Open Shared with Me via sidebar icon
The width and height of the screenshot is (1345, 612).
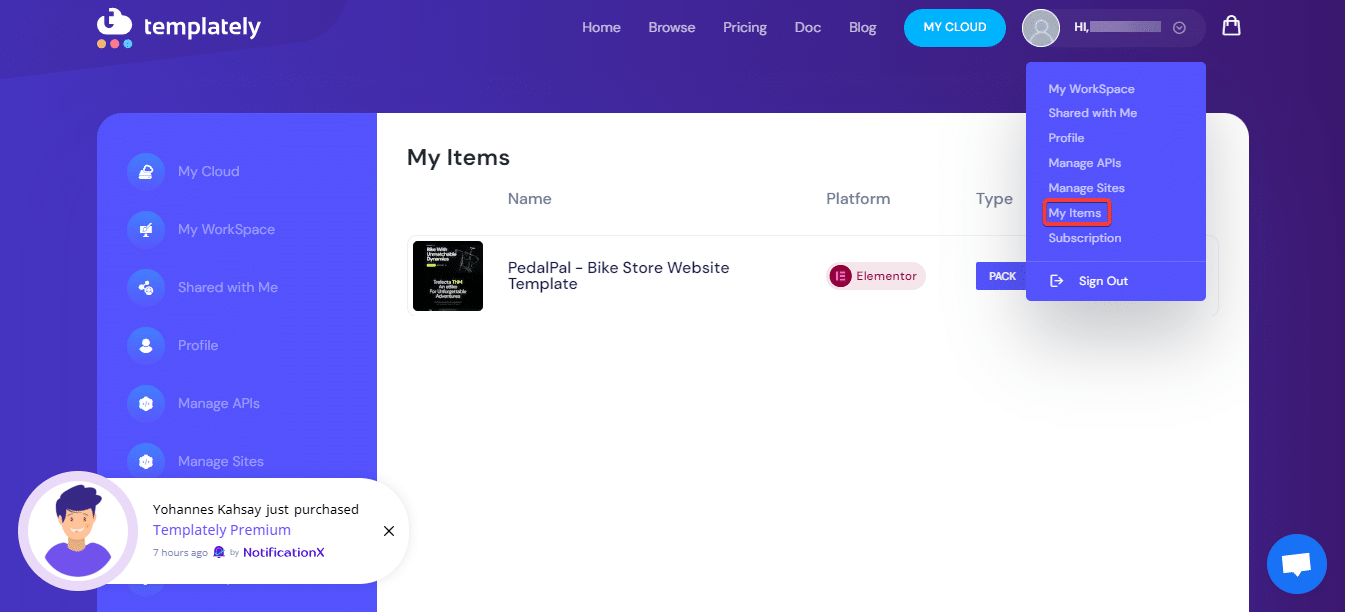click(147, 287)
